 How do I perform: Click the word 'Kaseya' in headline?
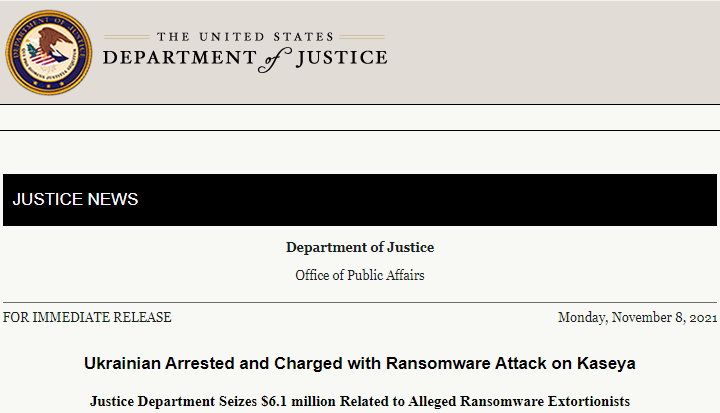point(606,363)
